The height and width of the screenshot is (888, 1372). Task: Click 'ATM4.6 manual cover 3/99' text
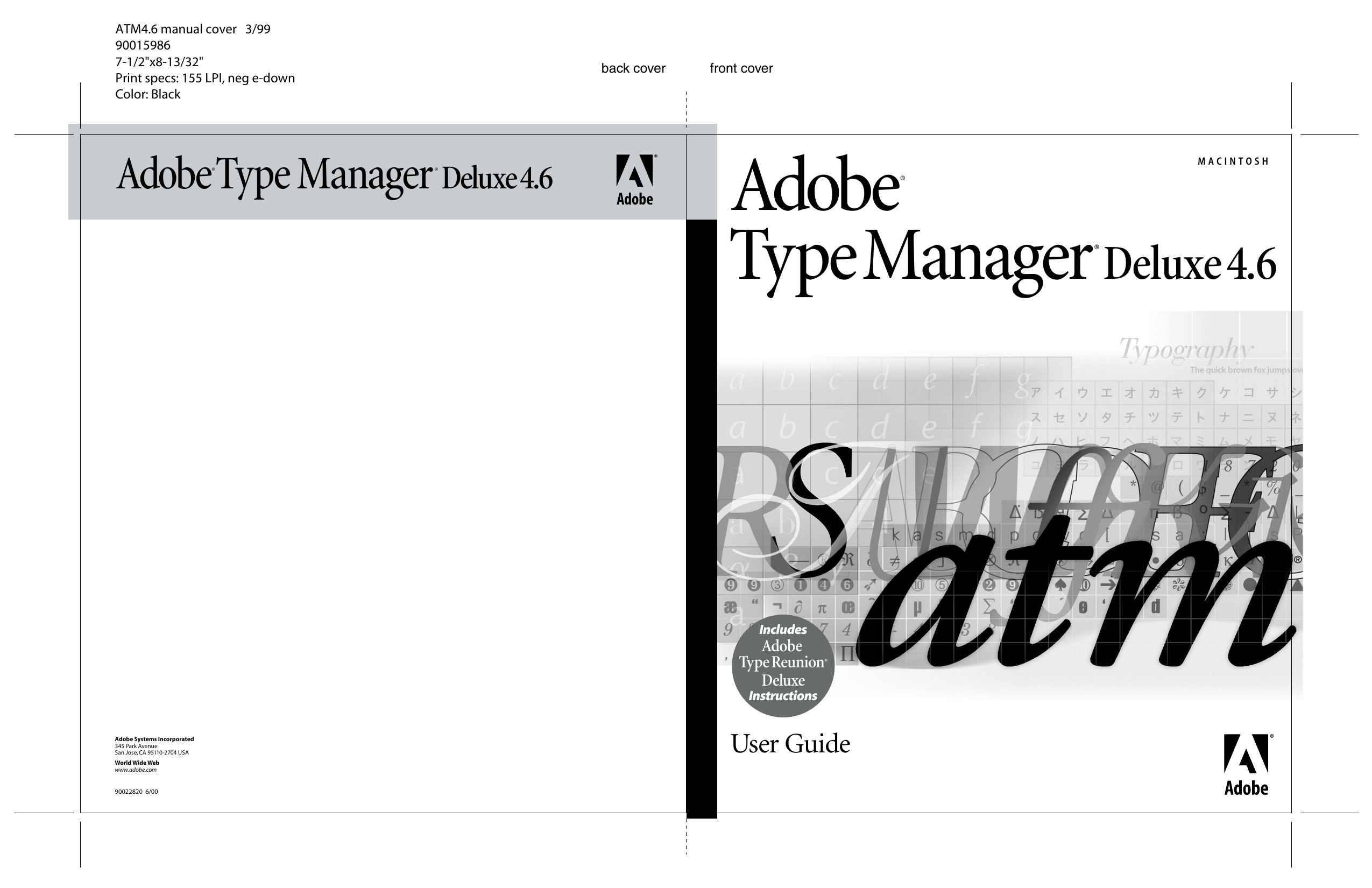coord(193,30)
